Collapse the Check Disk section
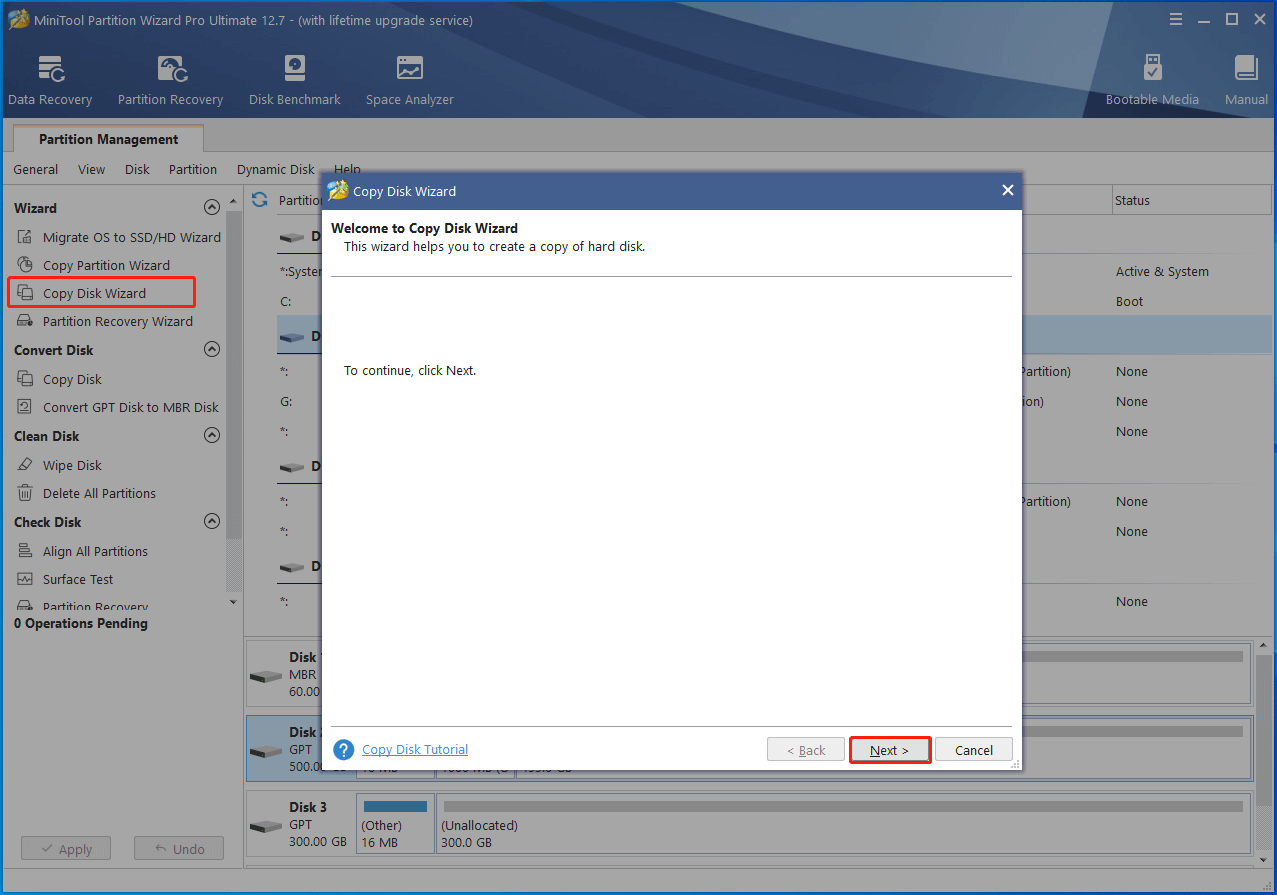 (212, 521)
